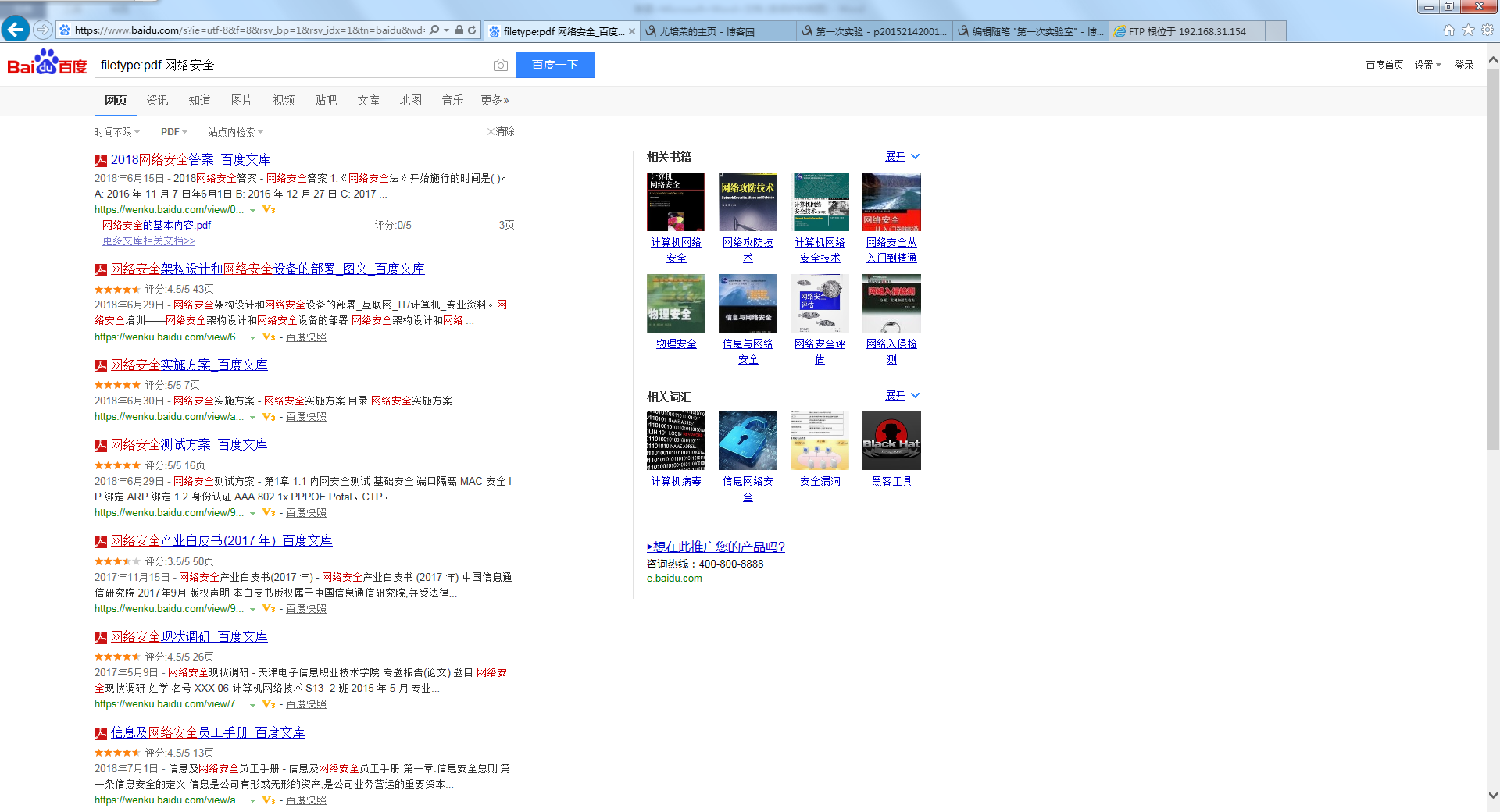Viewport: 1500px width, 812px height.
Task: Click the Baidu logo
Action: [x=47, y=62]
